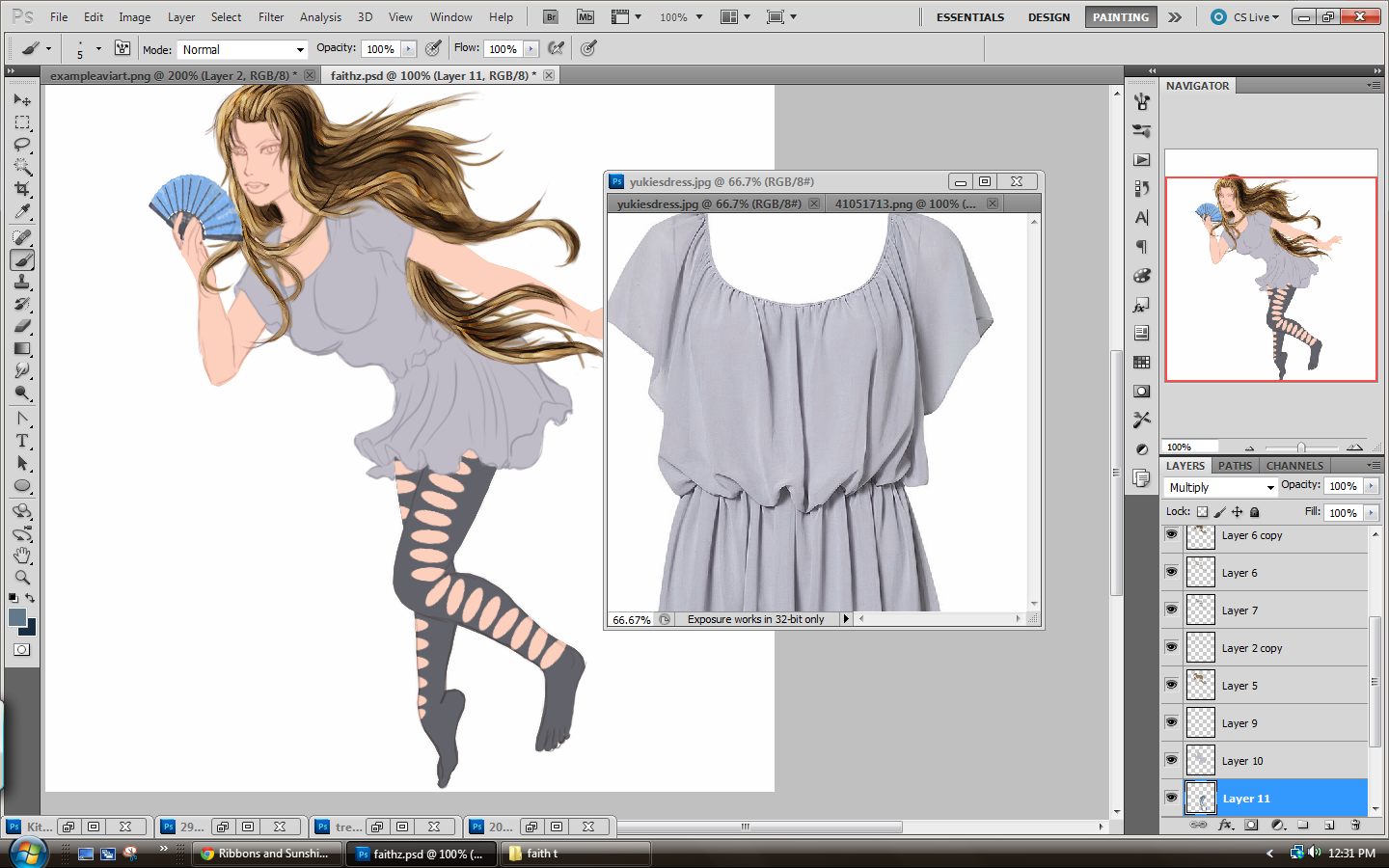Select the Path Selection tool

tap(22, 463)
